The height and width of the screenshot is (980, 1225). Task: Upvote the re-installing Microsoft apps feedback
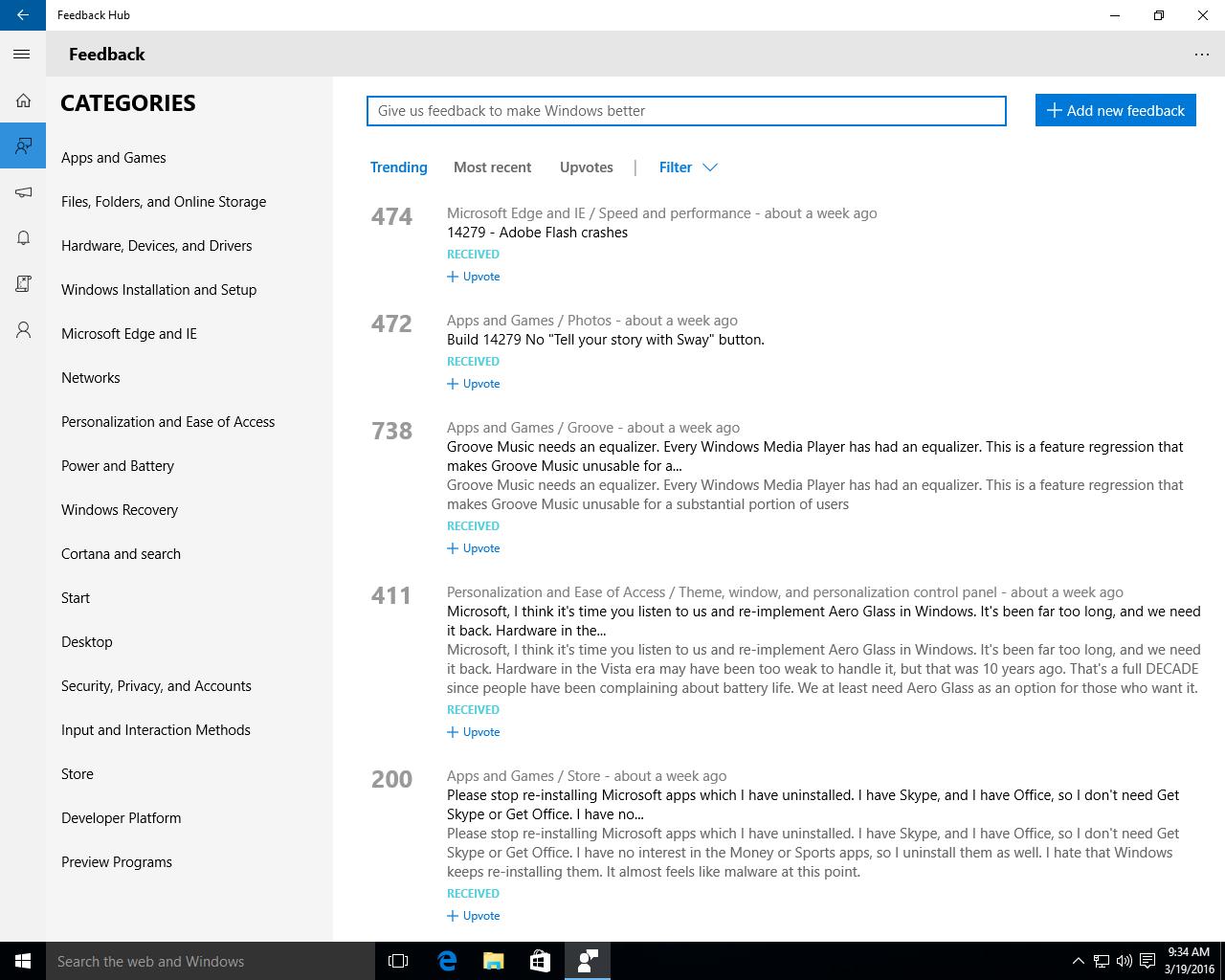[474, 916]
